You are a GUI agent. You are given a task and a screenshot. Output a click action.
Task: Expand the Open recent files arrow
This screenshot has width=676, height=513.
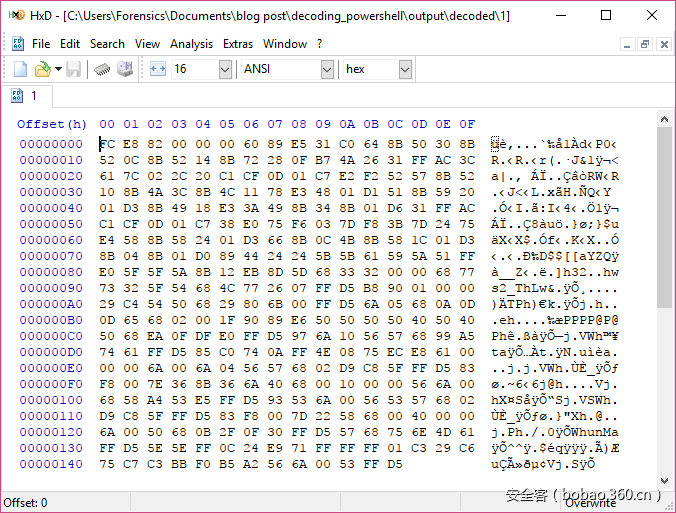58,69
